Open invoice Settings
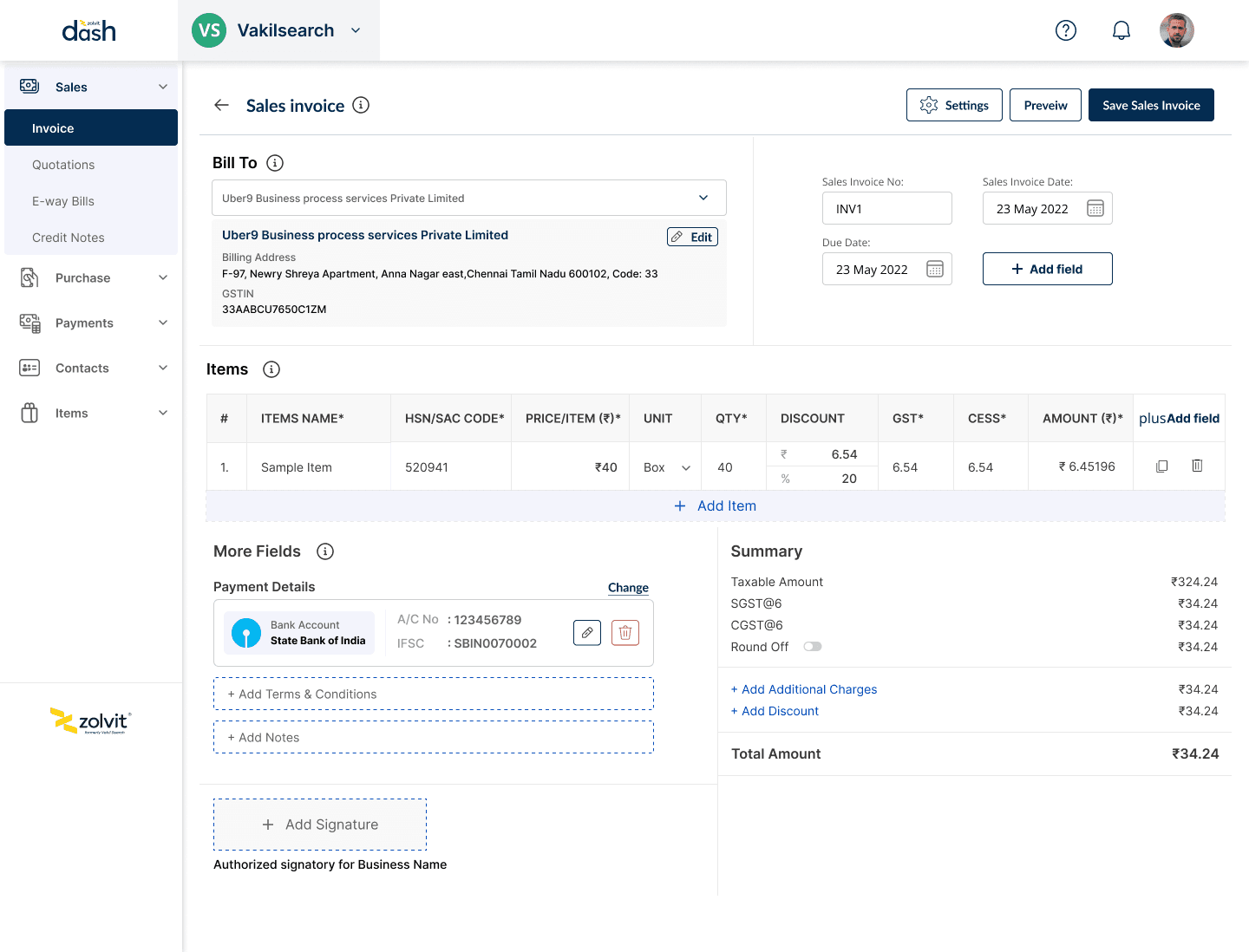The height and width of the screenshot is (952, 1249). [x=954, y=105]
